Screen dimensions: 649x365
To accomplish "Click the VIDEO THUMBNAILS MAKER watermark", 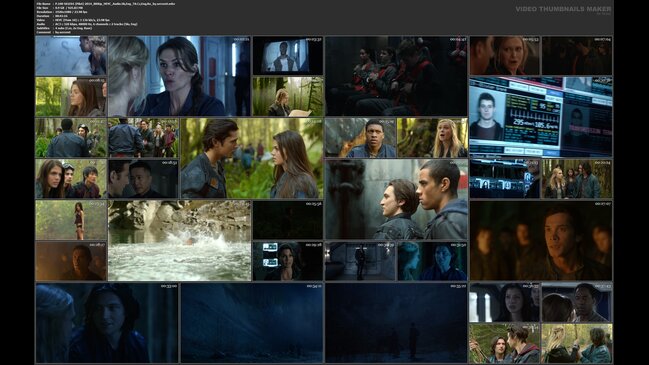I will point(563,9).
